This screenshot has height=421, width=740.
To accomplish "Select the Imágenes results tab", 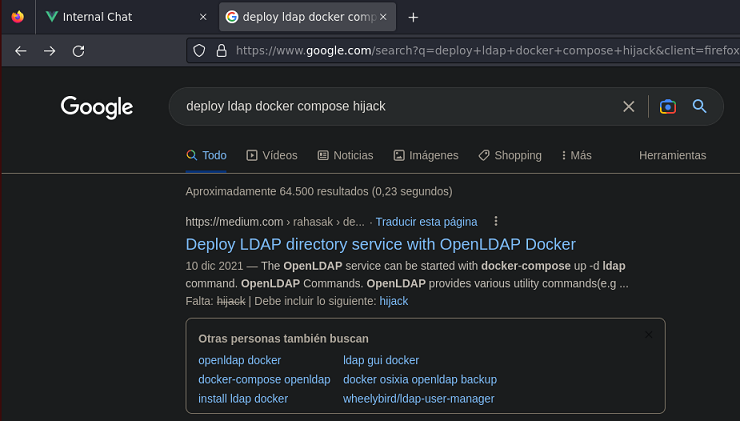I will (426, 155).
